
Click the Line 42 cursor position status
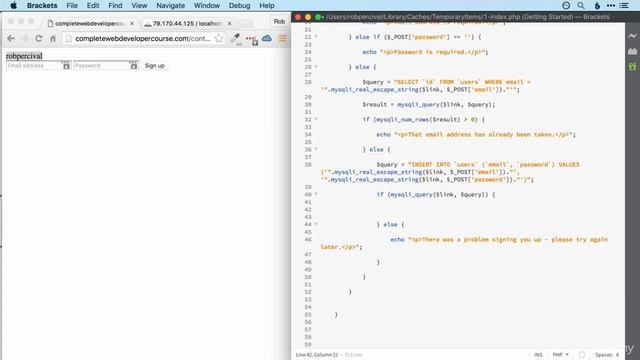point(317,355)
